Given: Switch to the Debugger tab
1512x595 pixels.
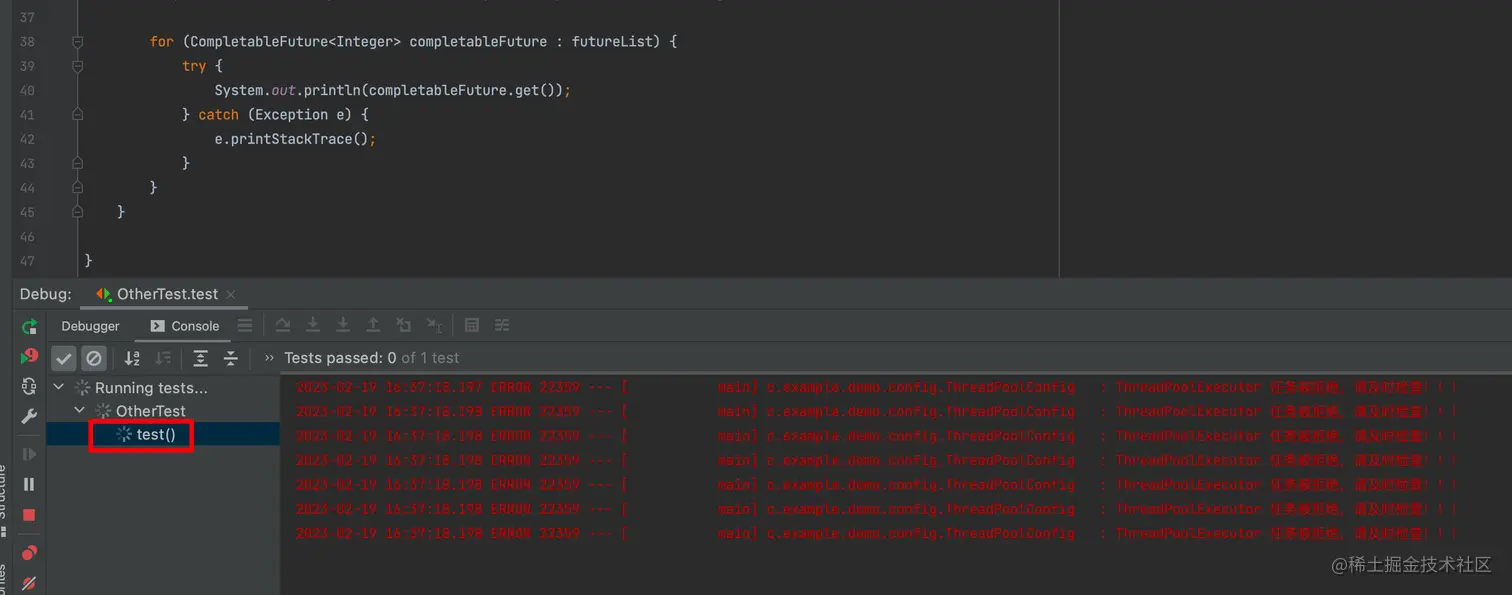Looking at the screenshot, I should click(90, 326).
